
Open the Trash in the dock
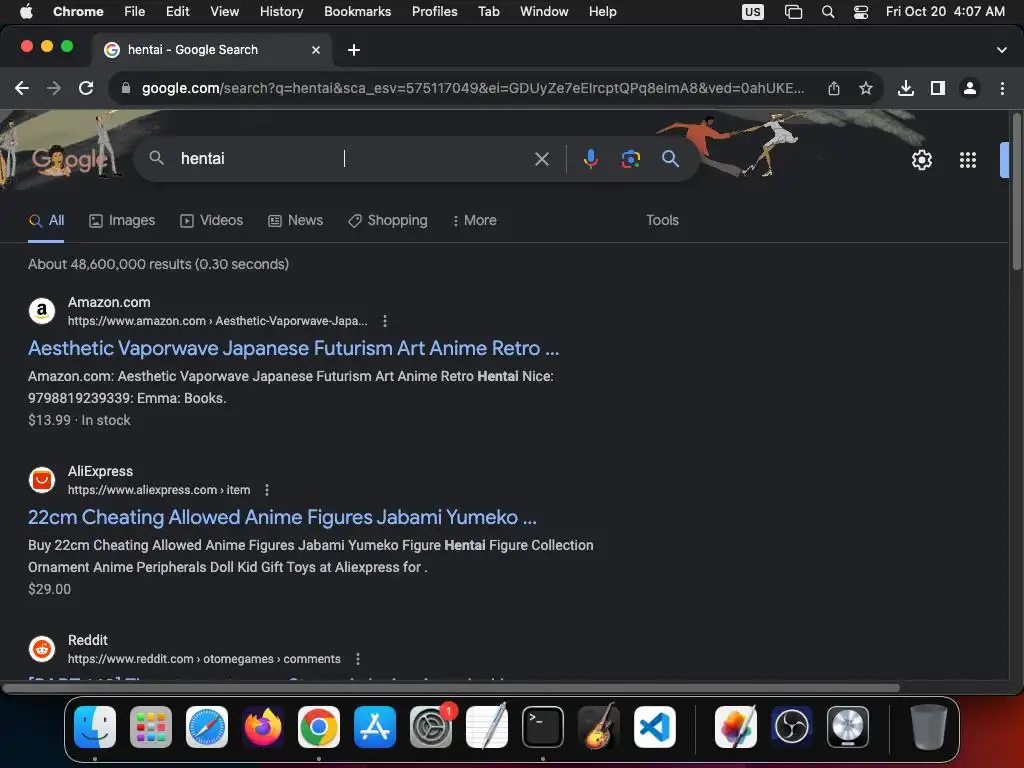pos(928,727)
